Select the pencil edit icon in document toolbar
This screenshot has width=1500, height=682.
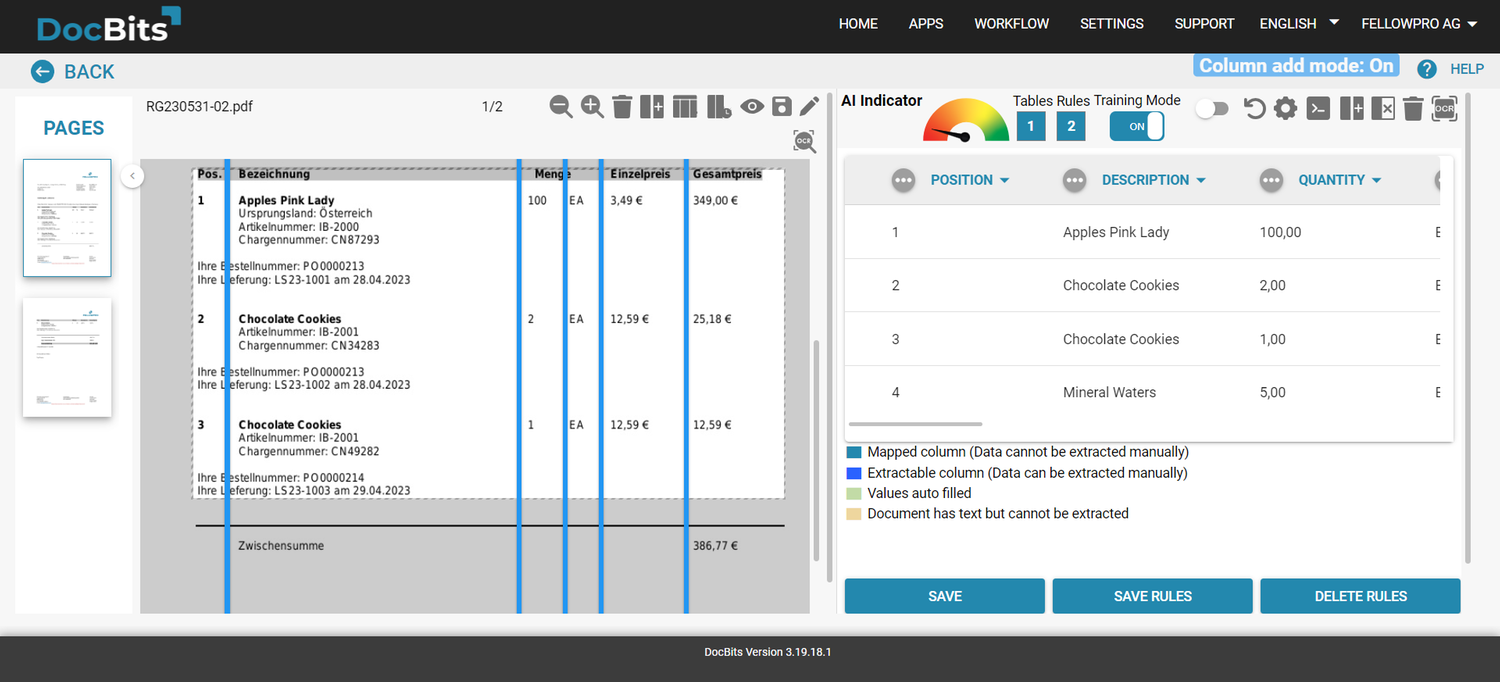pos(810,106)
